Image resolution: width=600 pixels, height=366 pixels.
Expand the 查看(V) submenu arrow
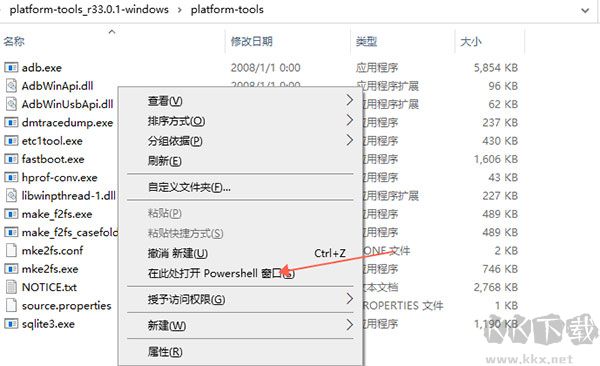(x=349, y=100)
